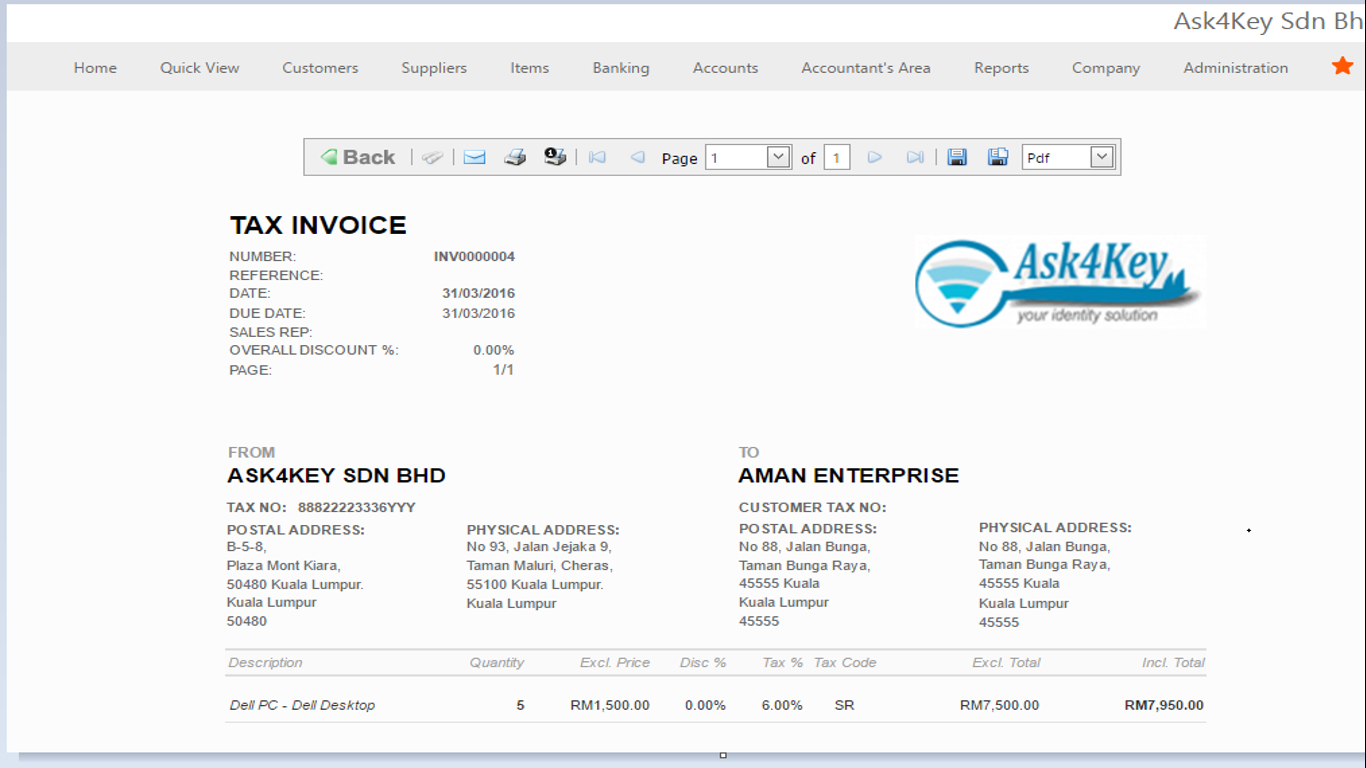Print the invoice with printer icon
The width and height of the screenshot is (1366, 768).
point(515,157)
